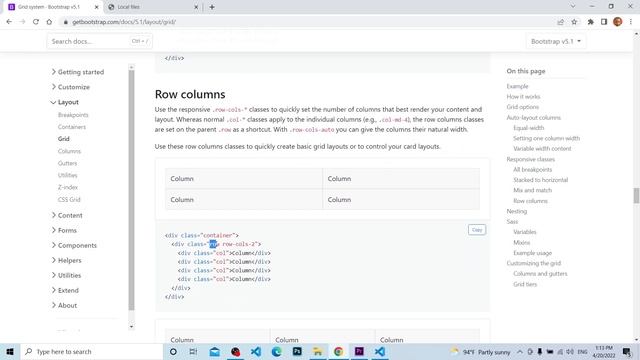Expand the Forms section
Screen dimensions: 640x360
tap(64, 230)
